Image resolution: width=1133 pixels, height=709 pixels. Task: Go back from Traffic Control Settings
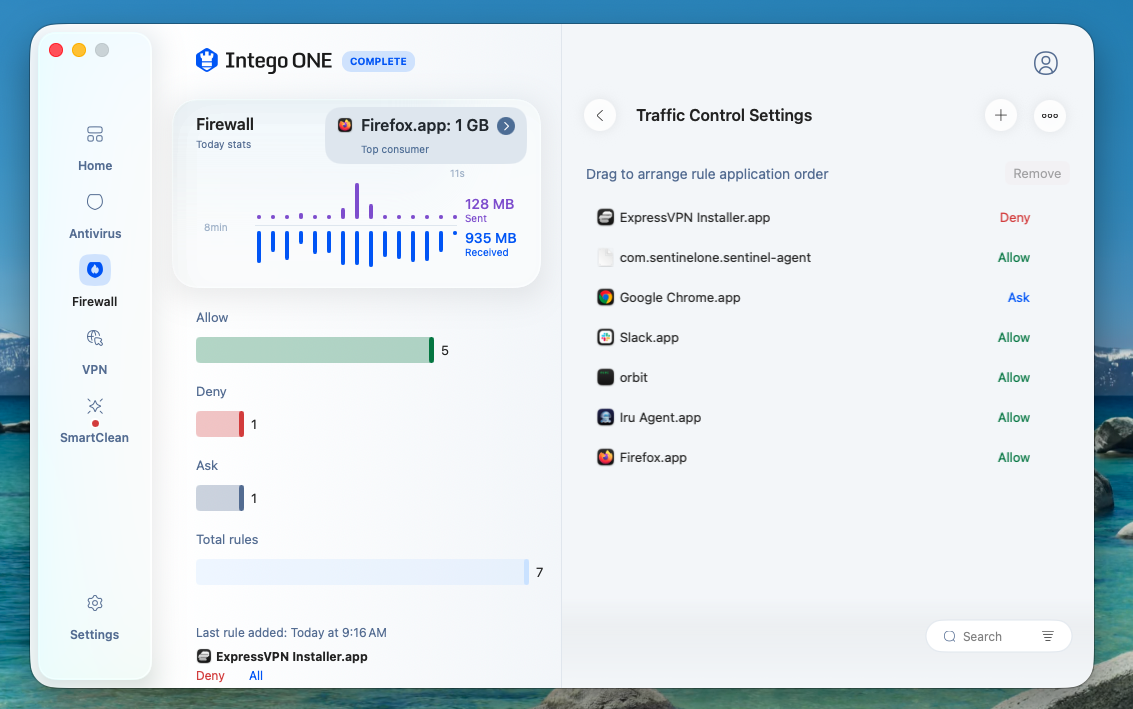click(x=600, y=116)
